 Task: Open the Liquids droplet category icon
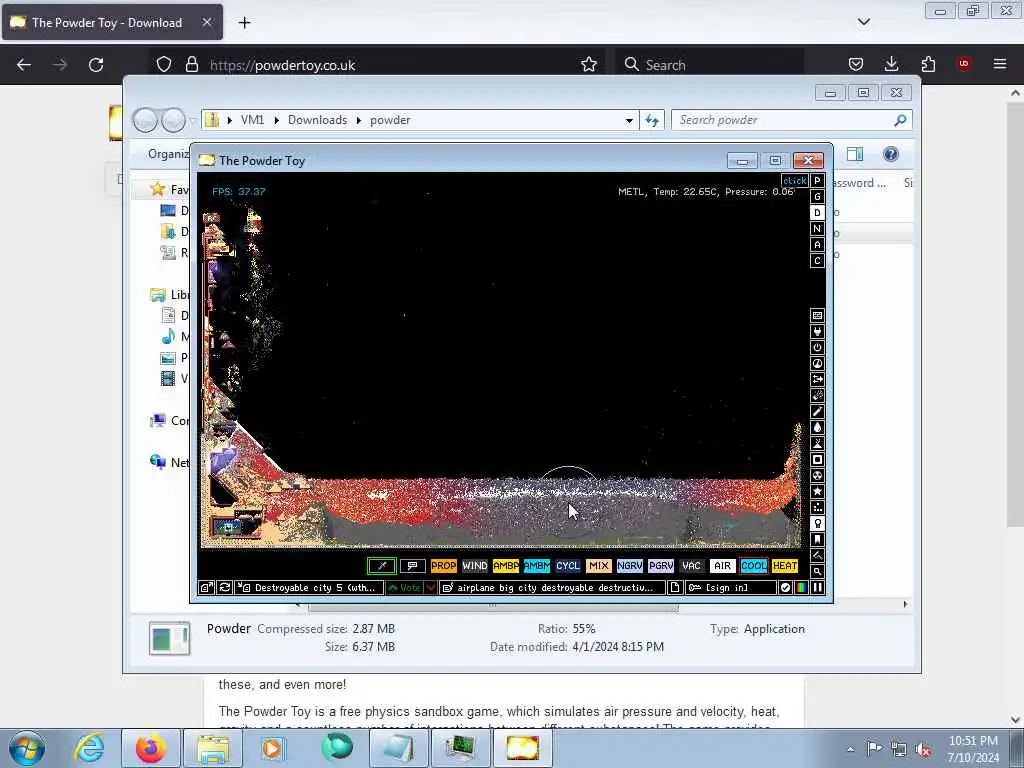coord(817,428)
